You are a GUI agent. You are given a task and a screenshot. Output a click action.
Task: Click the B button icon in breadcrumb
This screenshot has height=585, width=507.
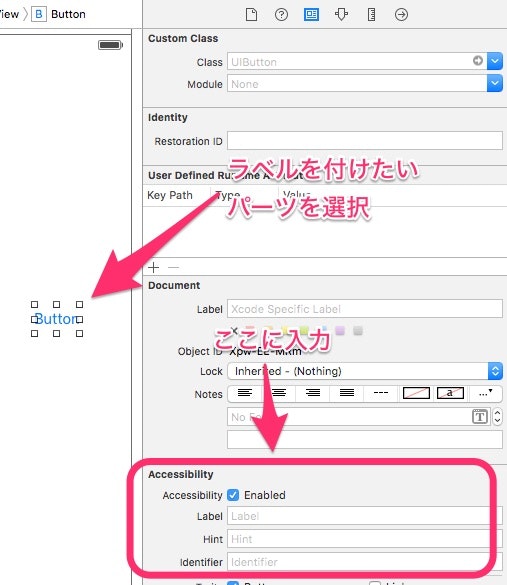(x=38, y=14)
